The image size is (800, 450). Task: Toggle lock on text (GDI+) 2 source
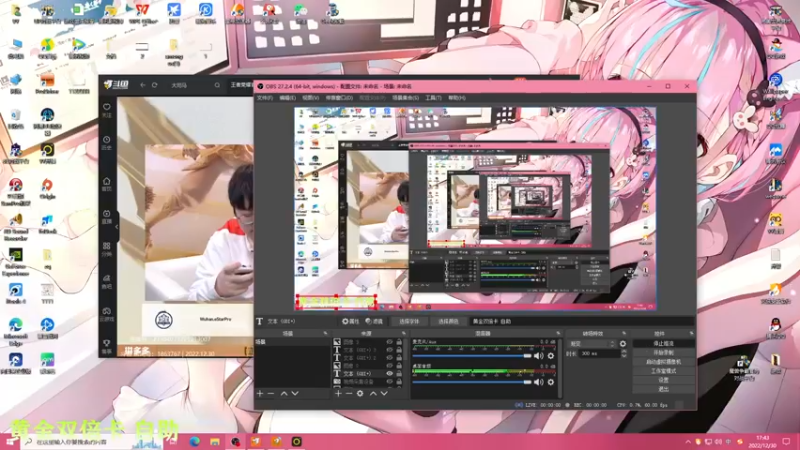pos(399,358)
